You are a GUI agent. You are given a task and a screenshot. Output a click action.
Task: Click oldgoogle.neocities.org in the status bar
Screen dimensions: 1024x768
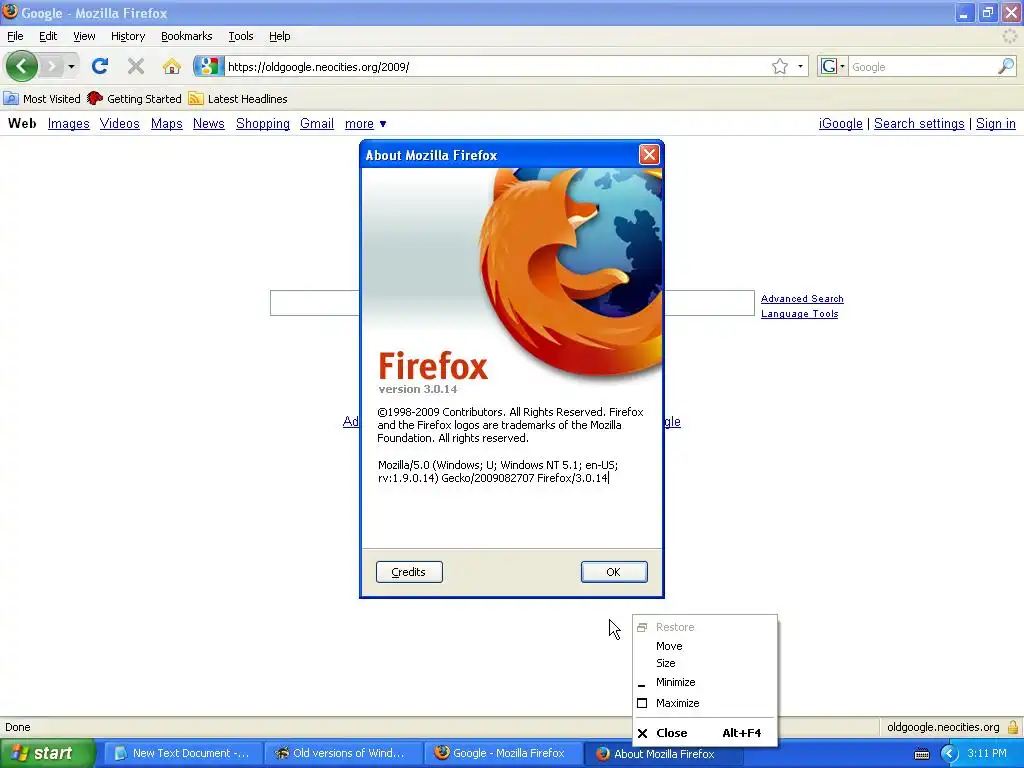pyautogui.click(x=943, y=727)
